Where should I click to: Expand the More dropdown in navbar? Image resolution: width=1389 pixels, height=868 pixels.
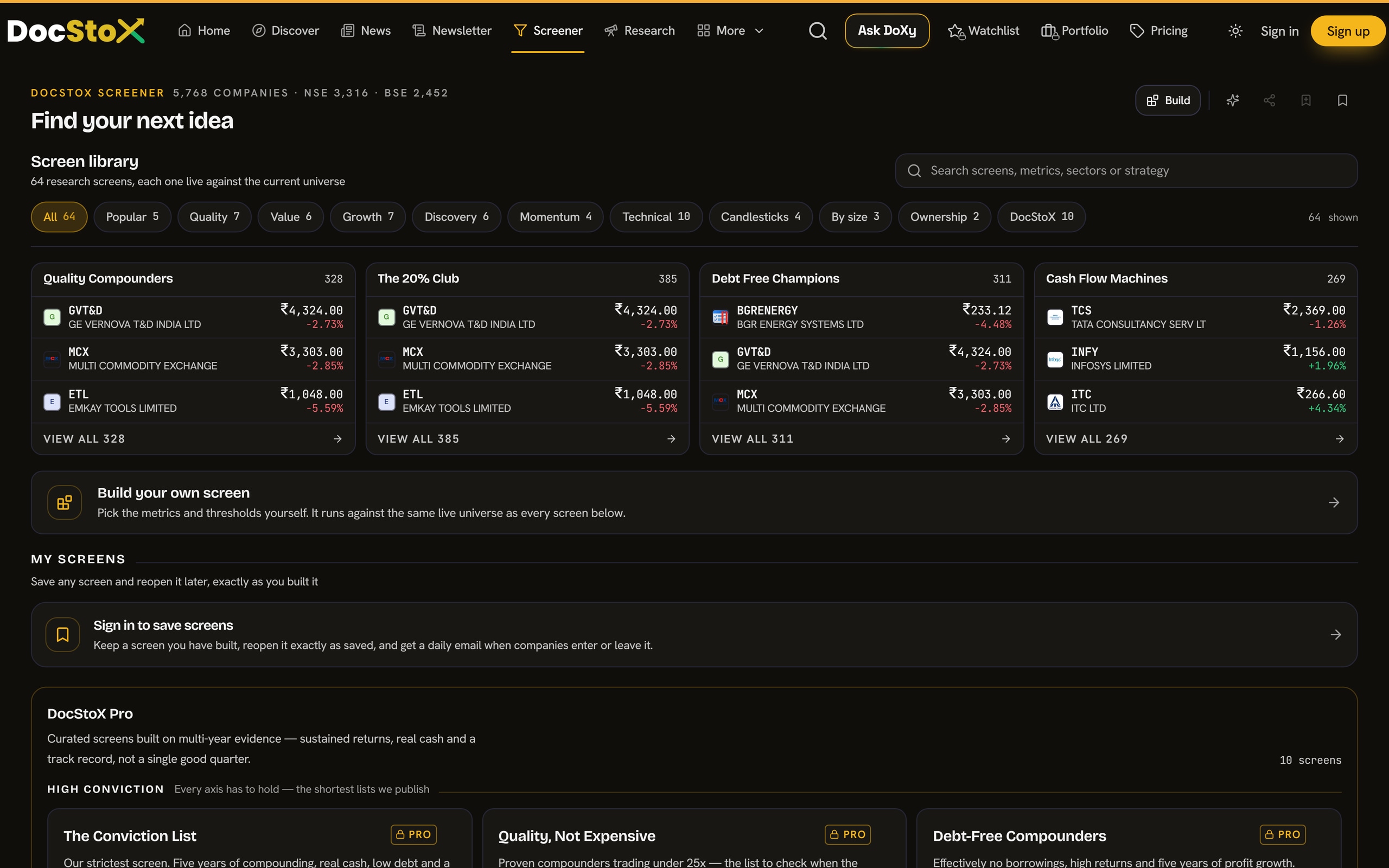click(x=730, y=31)
